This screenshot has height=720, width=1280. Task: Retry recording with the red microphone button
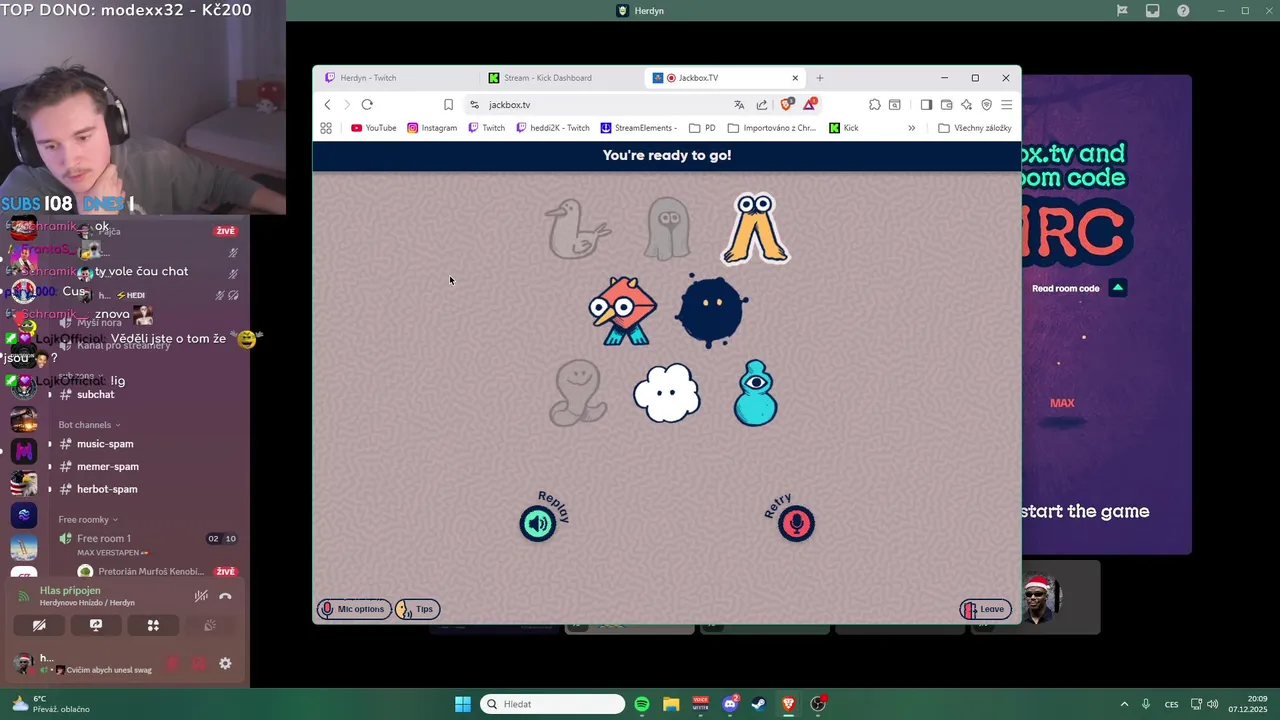pyautogui.click(x=796, y=523)
